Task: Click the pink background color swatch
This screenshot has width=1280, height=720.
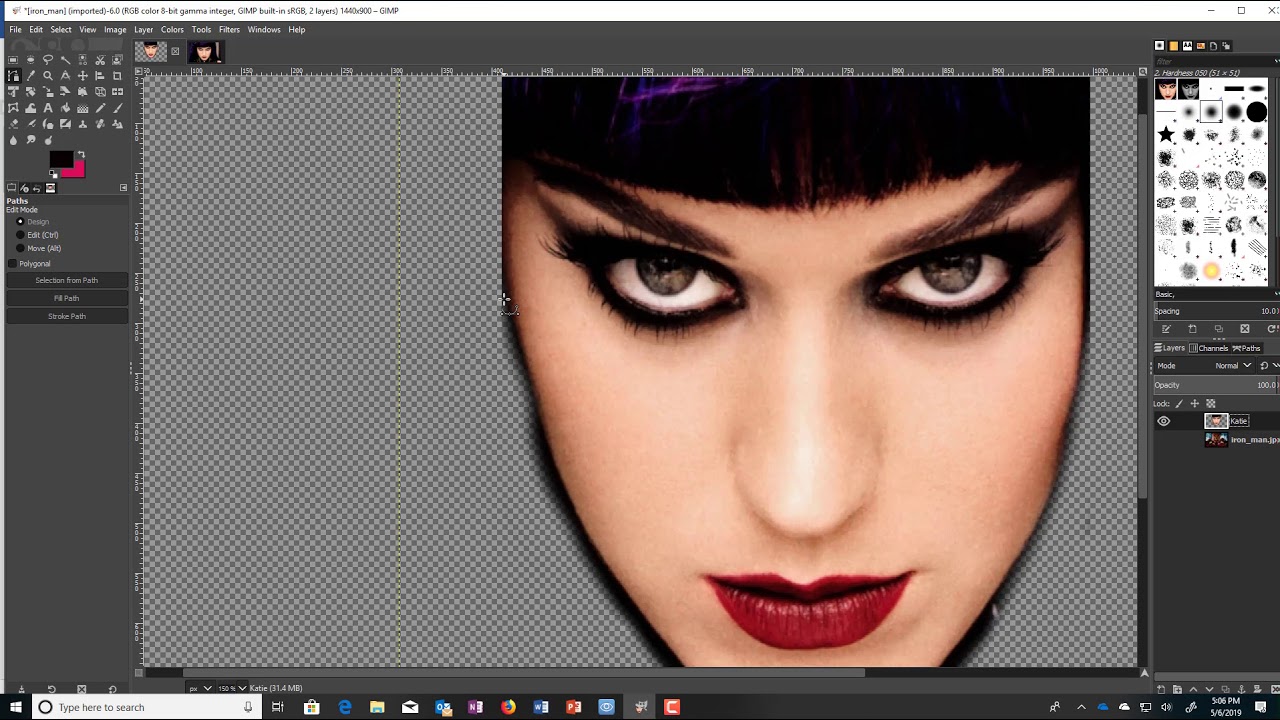Action: (x=79, y=173)
